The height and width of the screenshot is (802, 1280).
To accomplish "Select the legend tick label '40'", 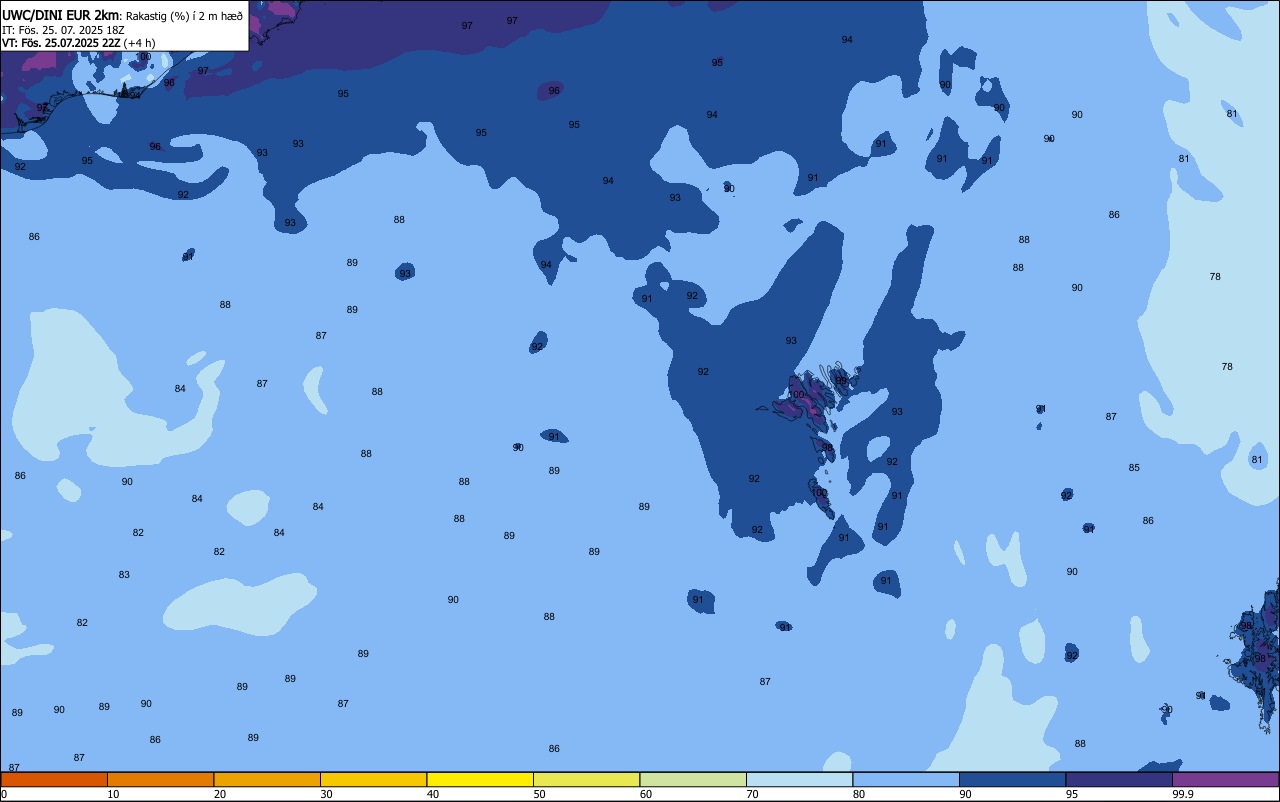I will [433, 794].
